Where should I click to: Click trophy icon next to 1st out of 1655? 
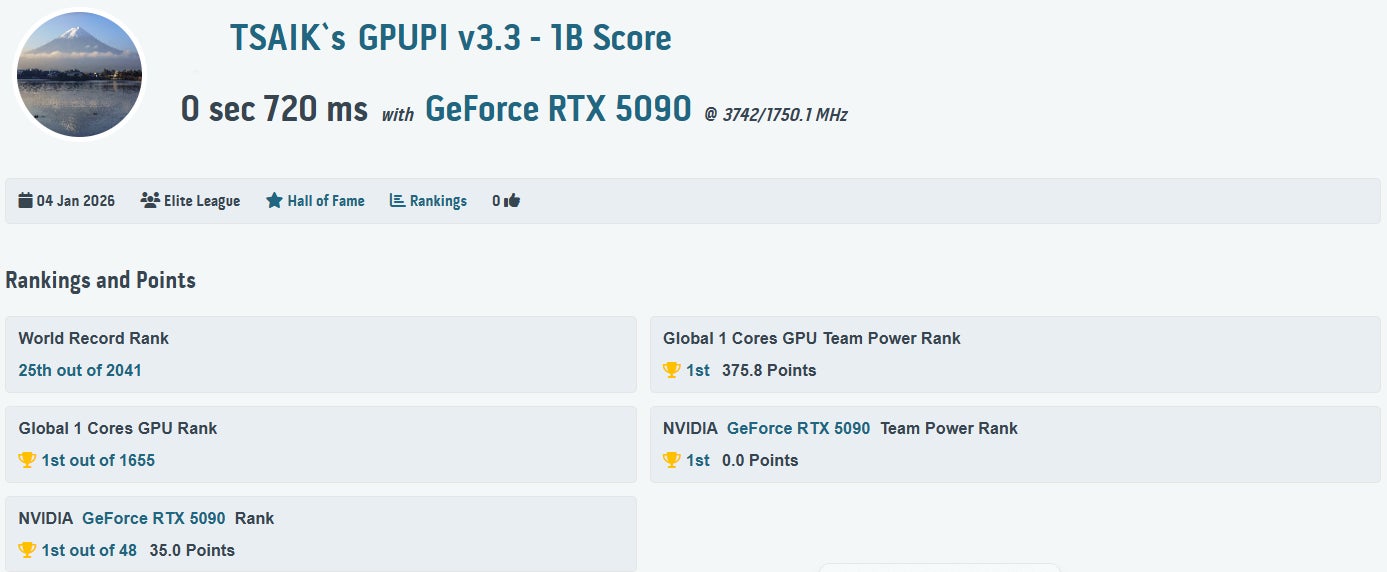[27, 460]
